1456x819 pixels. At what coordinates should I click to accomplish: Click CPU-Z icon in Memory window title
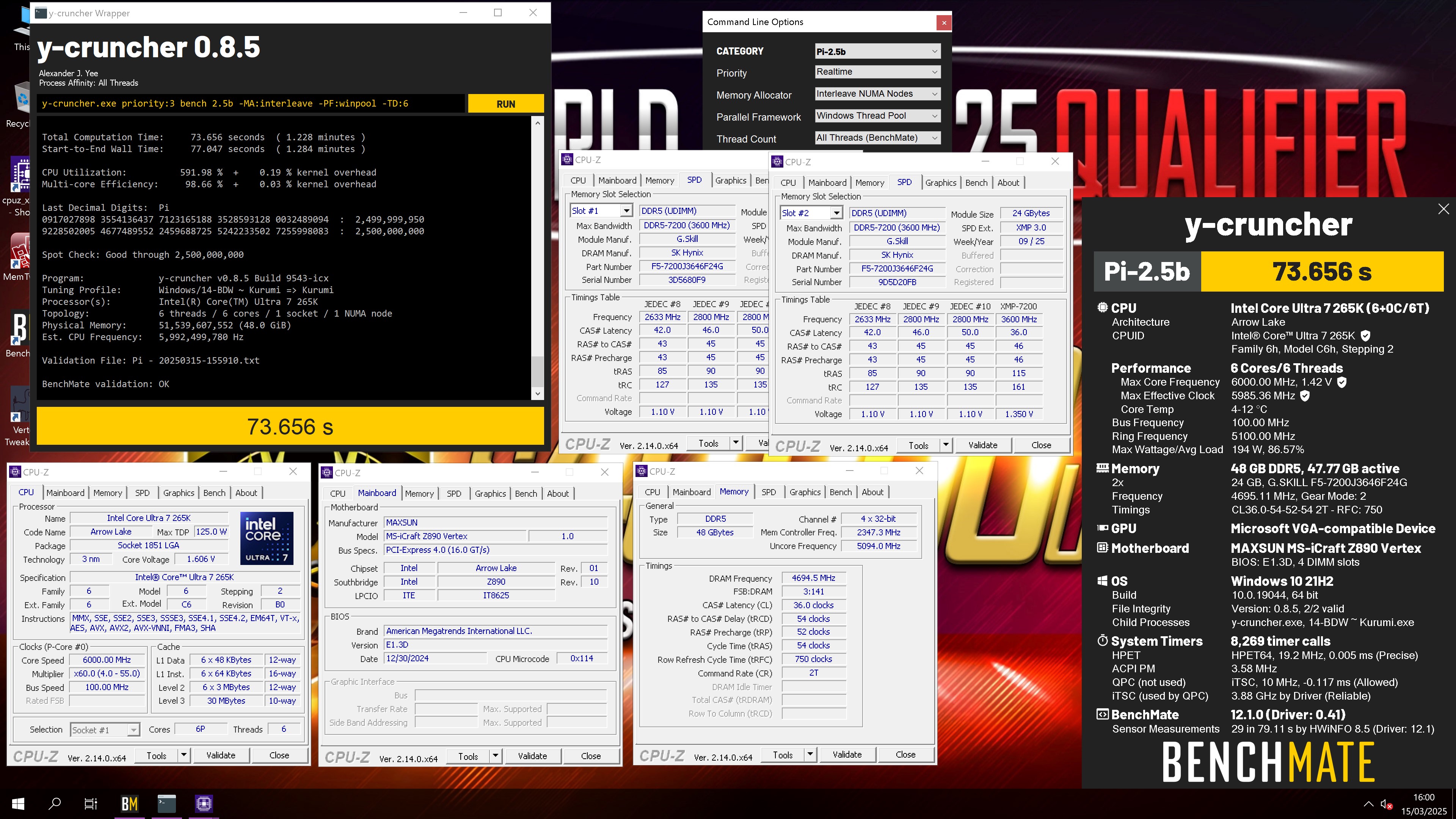click(x=642, y=471)
